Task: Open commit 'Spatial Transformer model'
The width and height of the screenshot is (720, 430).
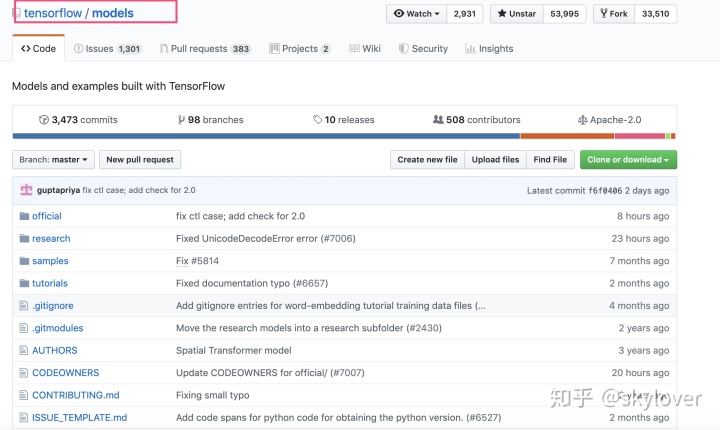Action: [234, 351]
